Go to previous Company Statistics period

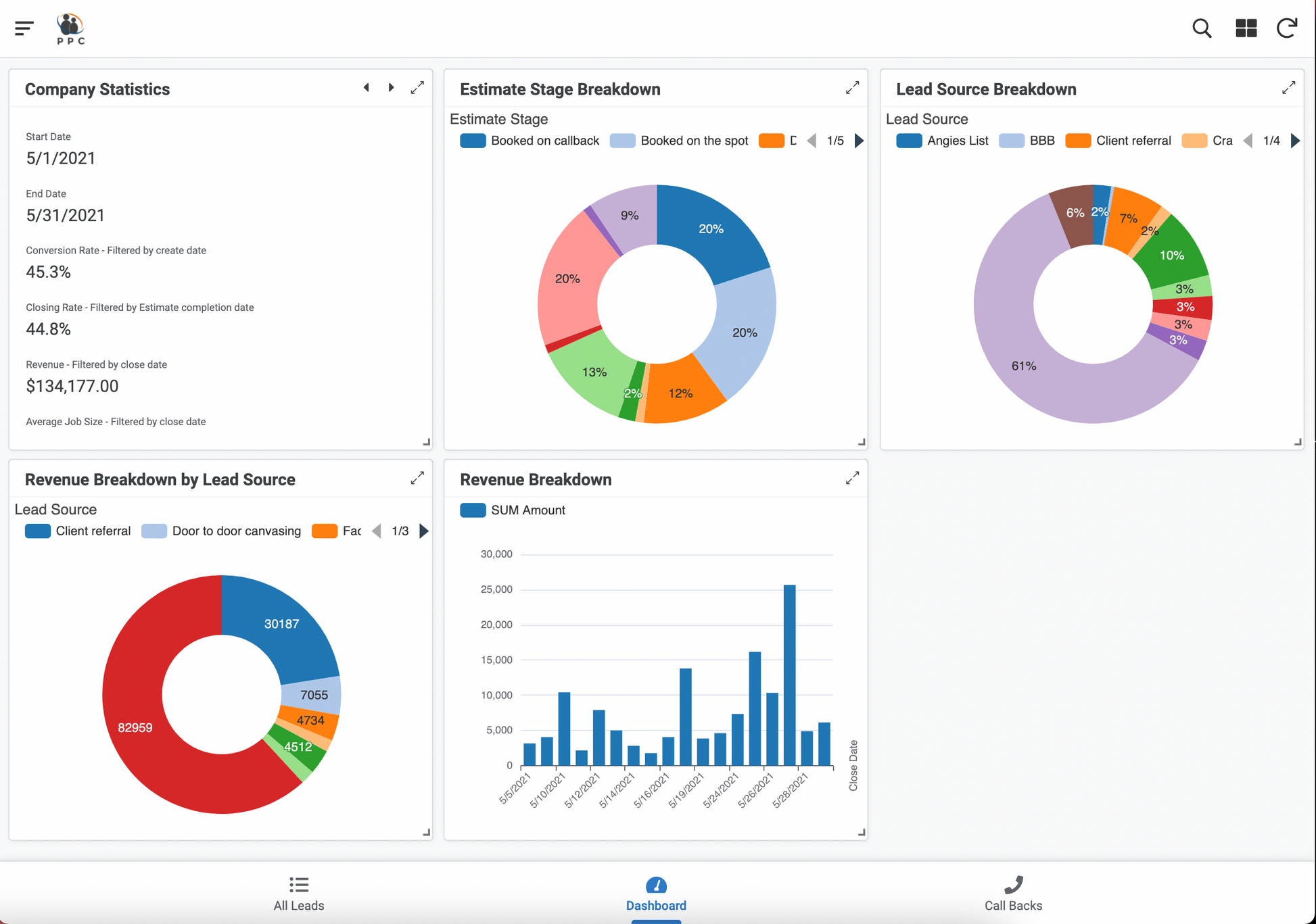(367, 88)
